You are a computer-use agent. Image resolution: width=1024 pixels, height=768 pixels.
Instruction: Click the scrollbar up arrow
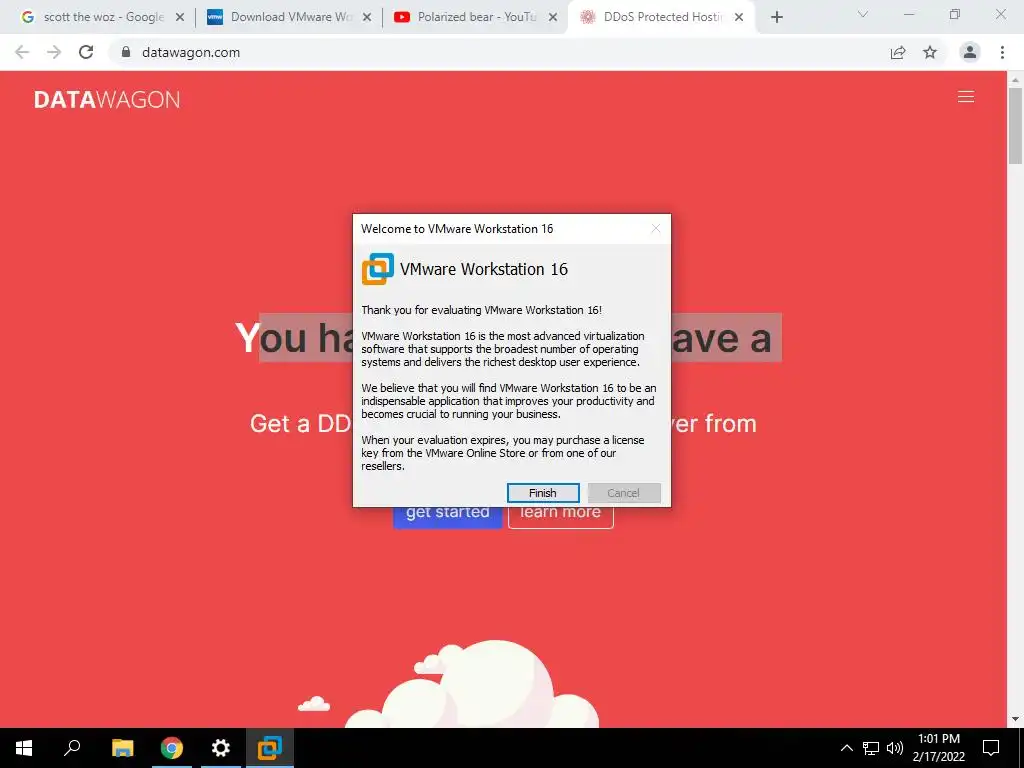pos(1016,80)
